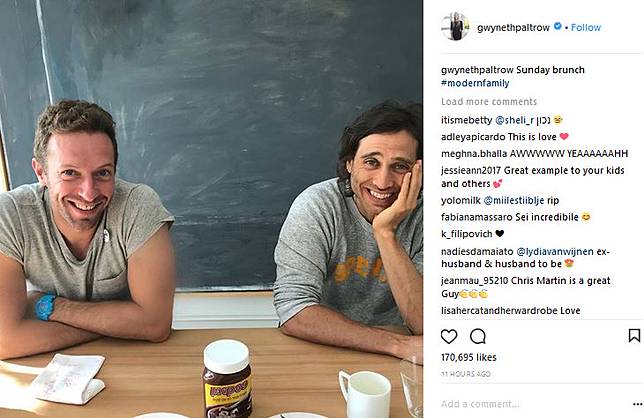Open the three-dots more options menu
Image resolution: width=644 pixels, height=418 pixels.
(637, 404)
